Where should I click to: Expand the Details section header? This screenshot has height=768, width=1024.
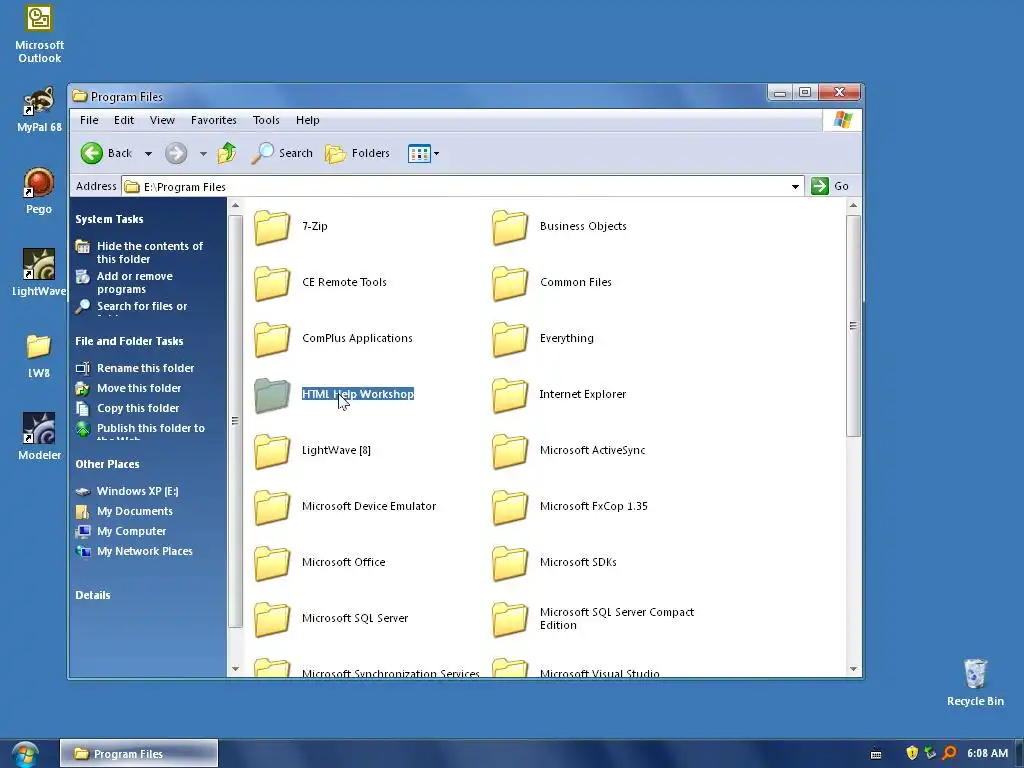pos(93,595)
